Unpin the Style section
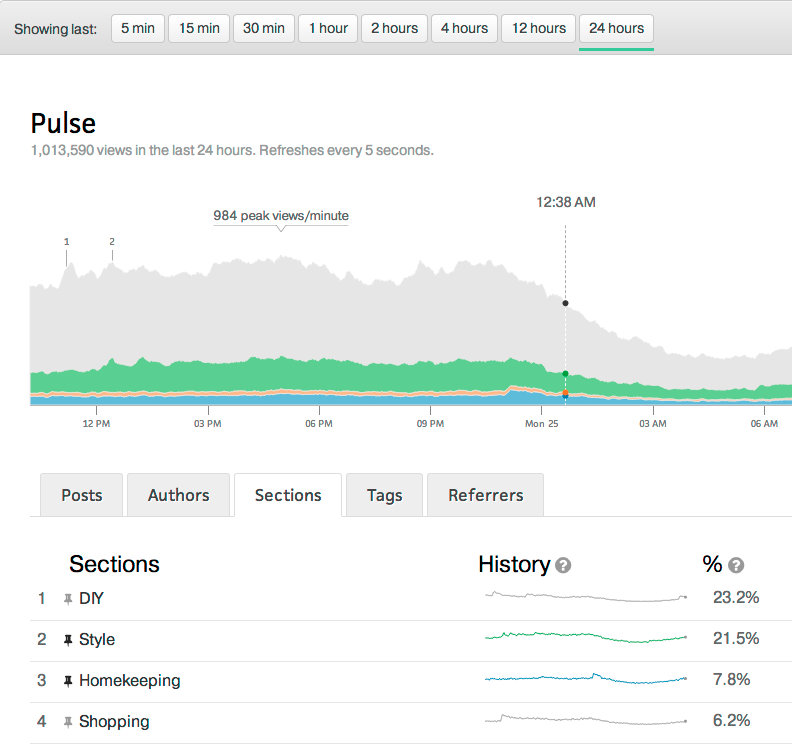This screenshot has height=745, width=792. click(68, 640)
